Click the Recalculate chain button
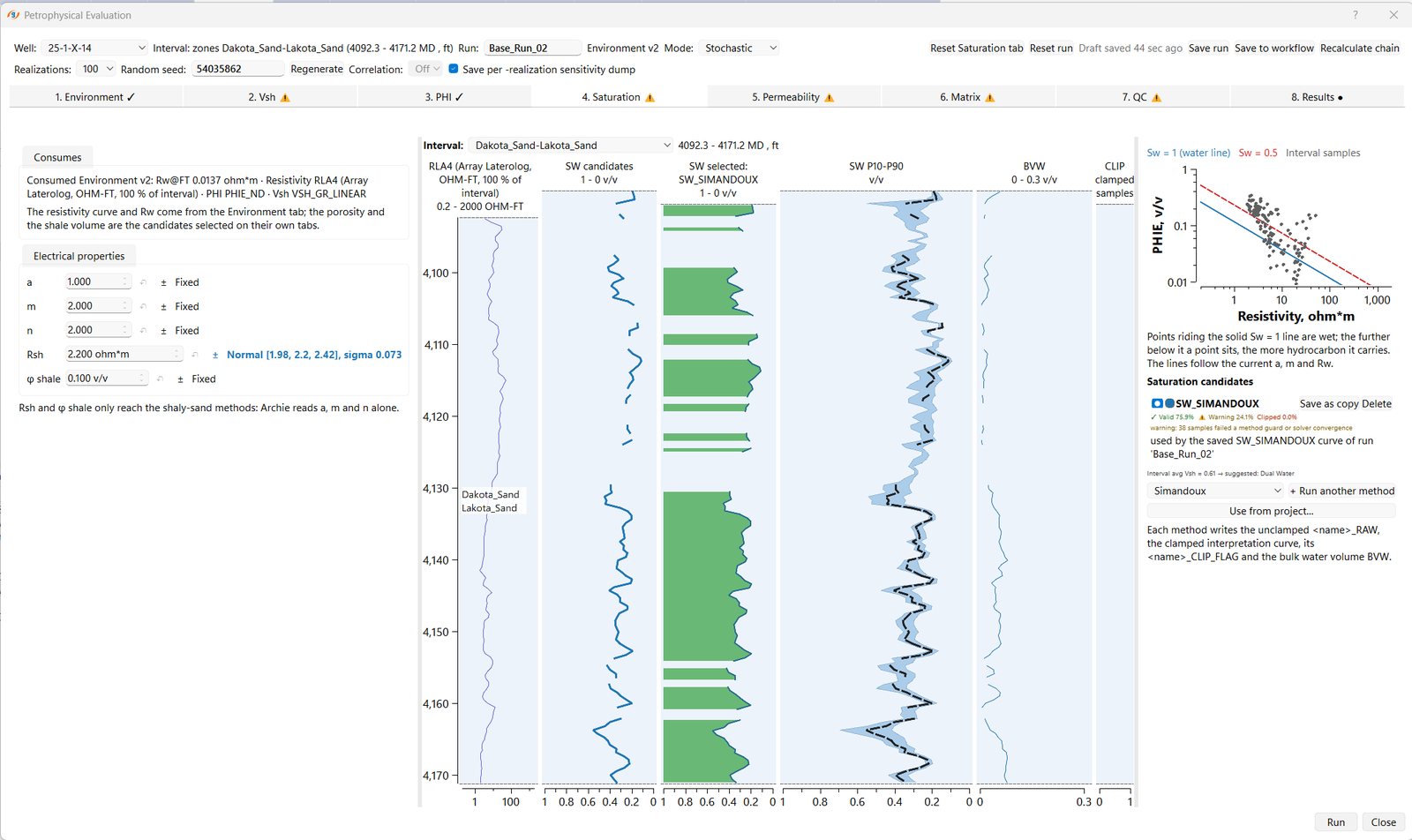The width and height of the screenshot is (1412, 840). 1360,48
